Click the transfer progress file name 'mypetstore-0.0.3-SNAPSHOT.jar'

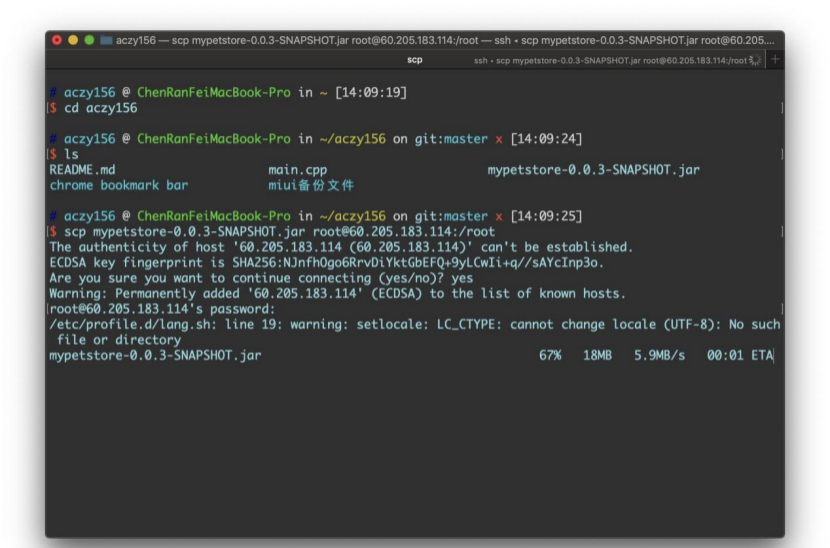[x=155, y=355]
